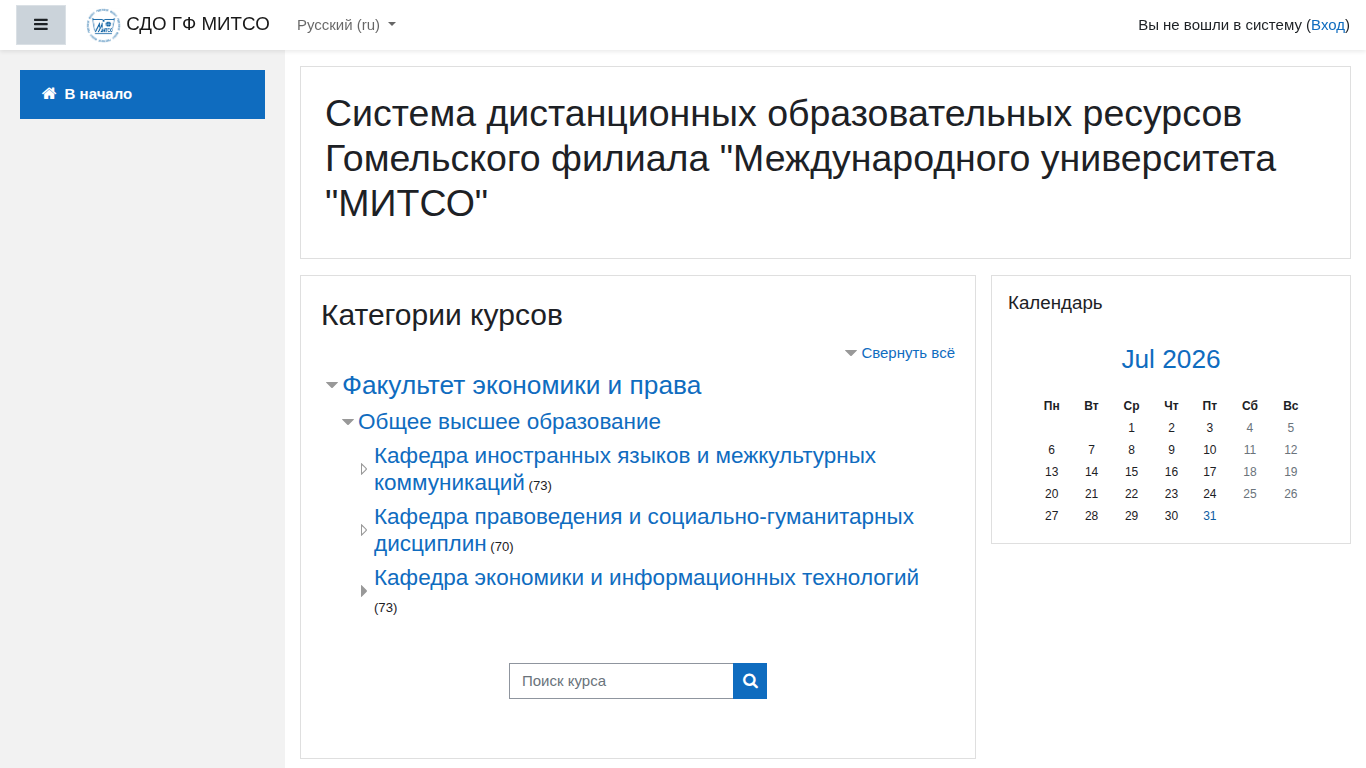The image size is (1366, 768).
Task: Open the Вход login link
Action: tap(1328, 25)
